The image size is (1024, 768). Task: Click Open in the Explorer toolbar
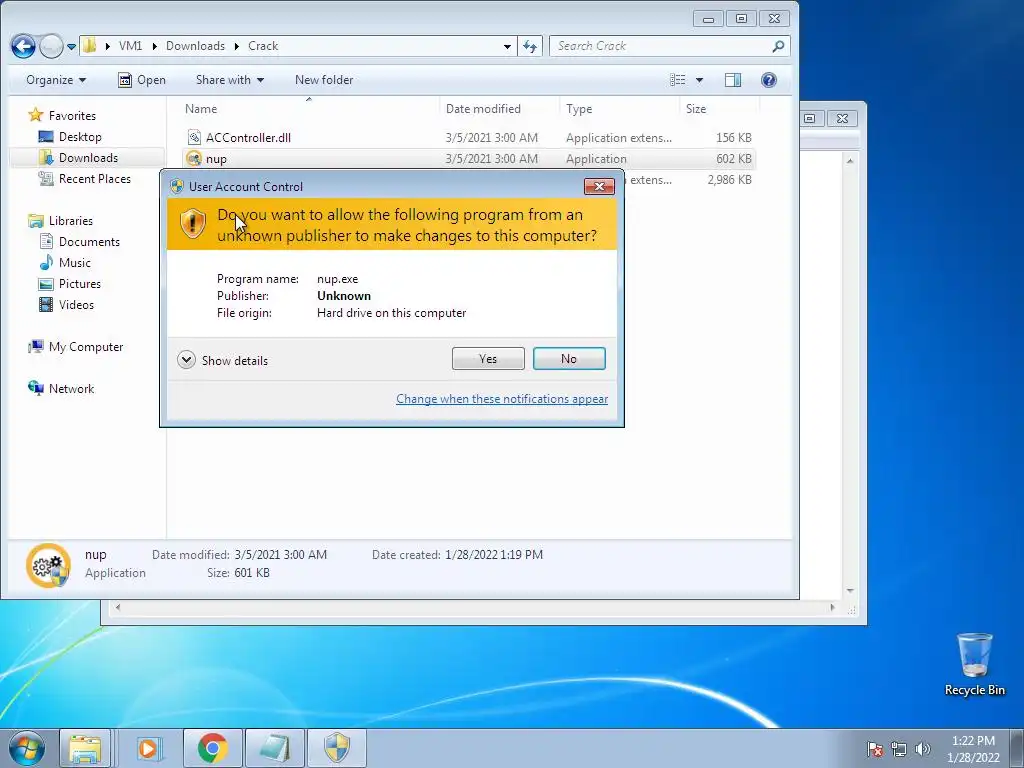(x=142, y=80)
